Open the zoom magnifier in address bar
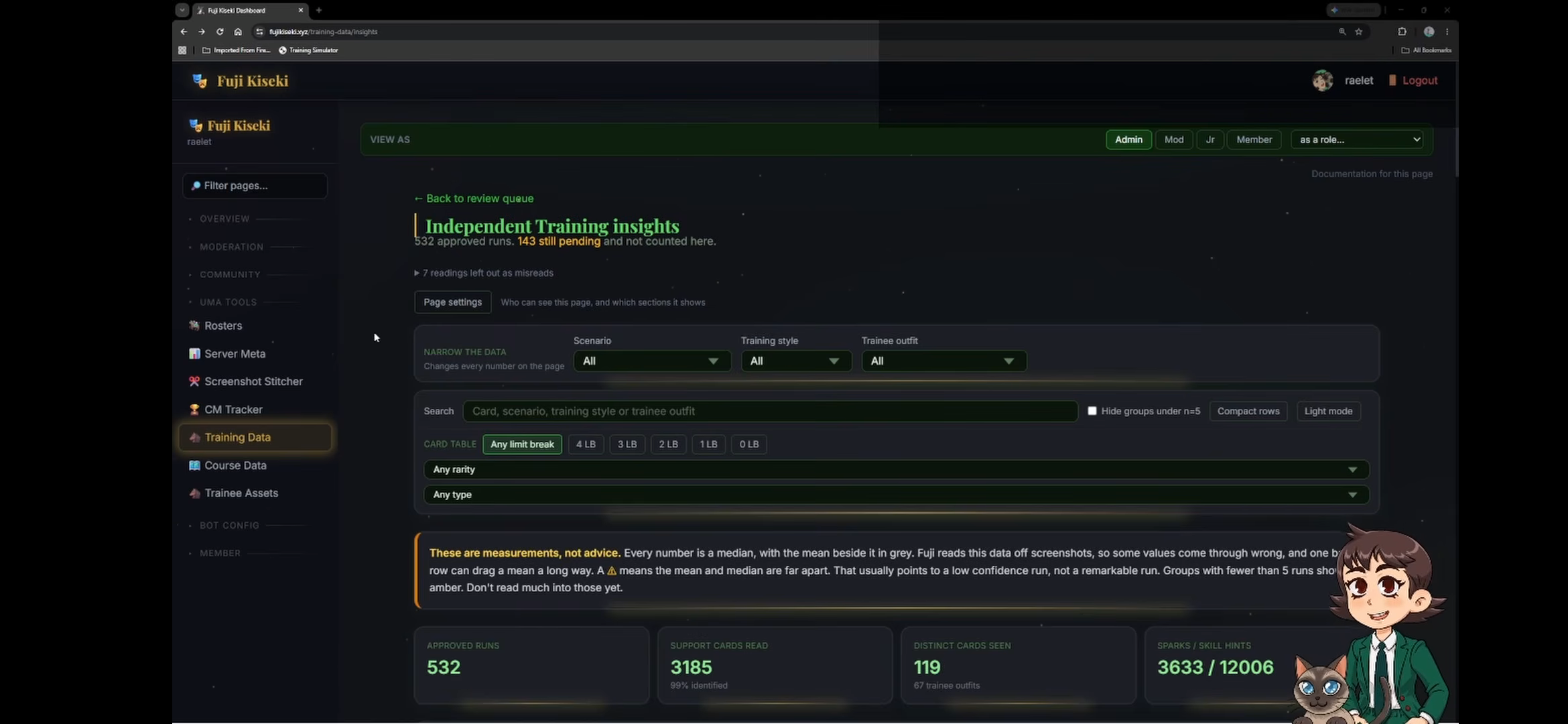Screen dimensions: 1568x724 coord(1342,32)
